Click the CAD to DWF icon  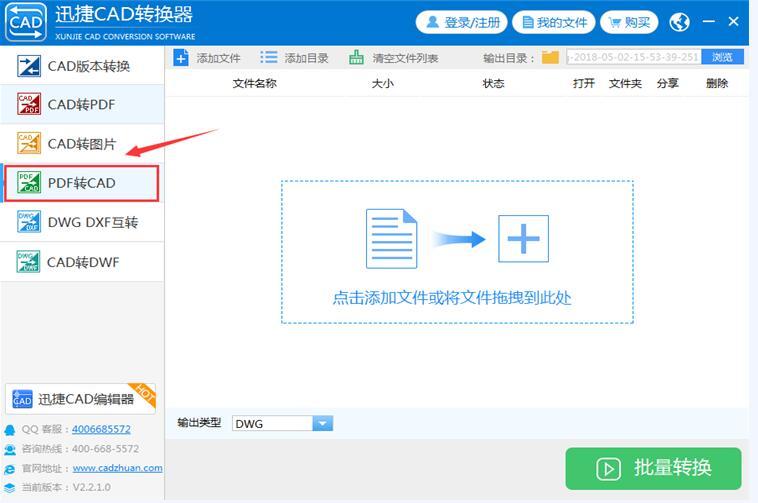[29, 261]
